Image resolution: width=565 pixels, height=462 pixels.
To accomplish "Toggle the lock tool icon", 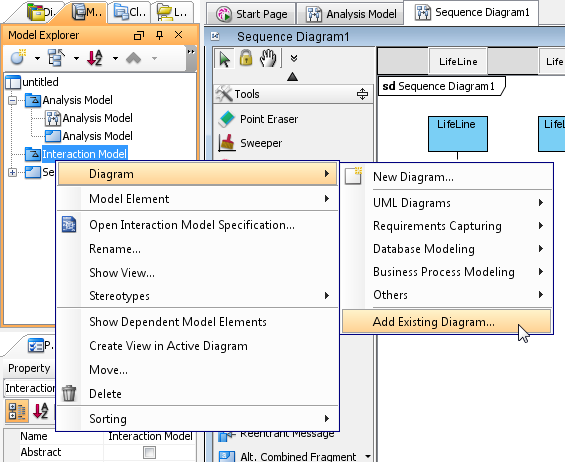I will (246, 58).
